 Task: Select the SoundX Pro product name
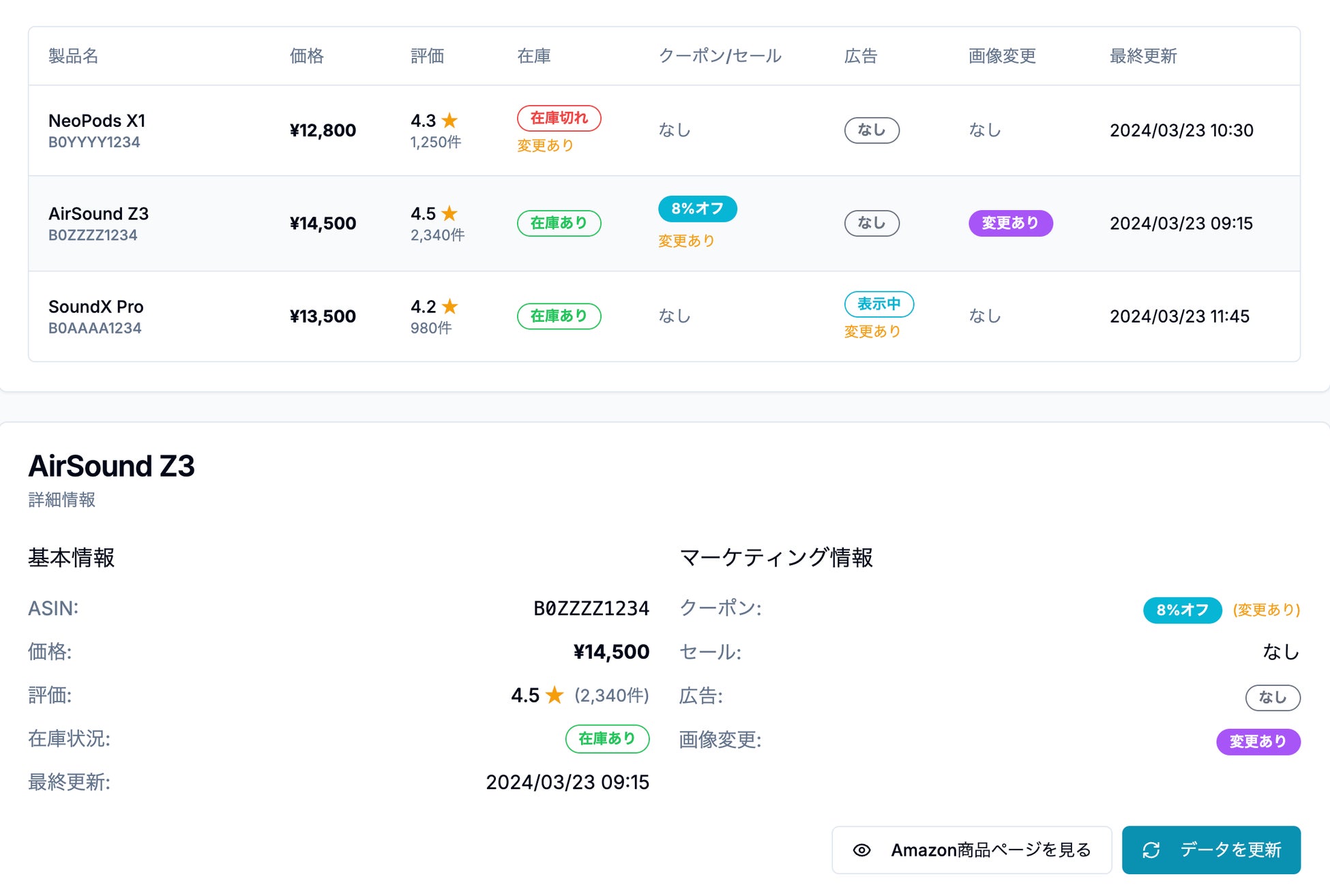pyautogui.click(x=95, y=307)
